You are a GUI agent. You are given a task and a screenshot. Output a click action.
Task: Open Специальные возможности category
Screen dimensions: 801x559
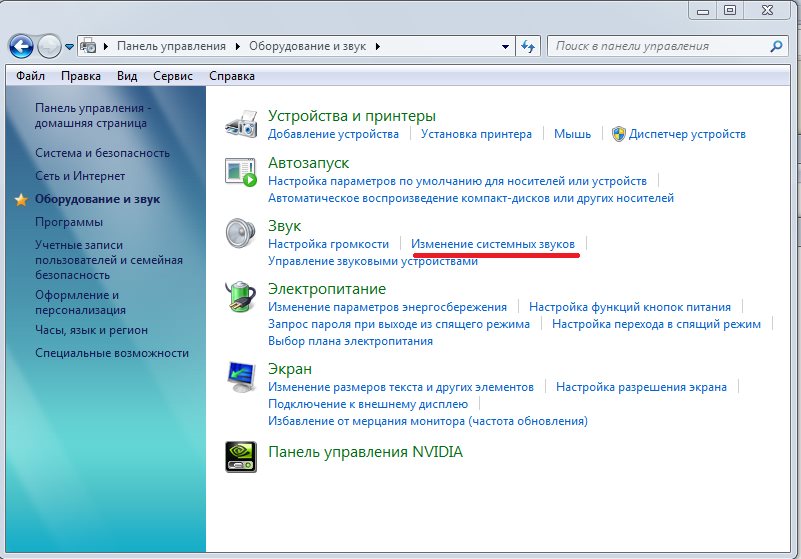click(x=112, y=353)
